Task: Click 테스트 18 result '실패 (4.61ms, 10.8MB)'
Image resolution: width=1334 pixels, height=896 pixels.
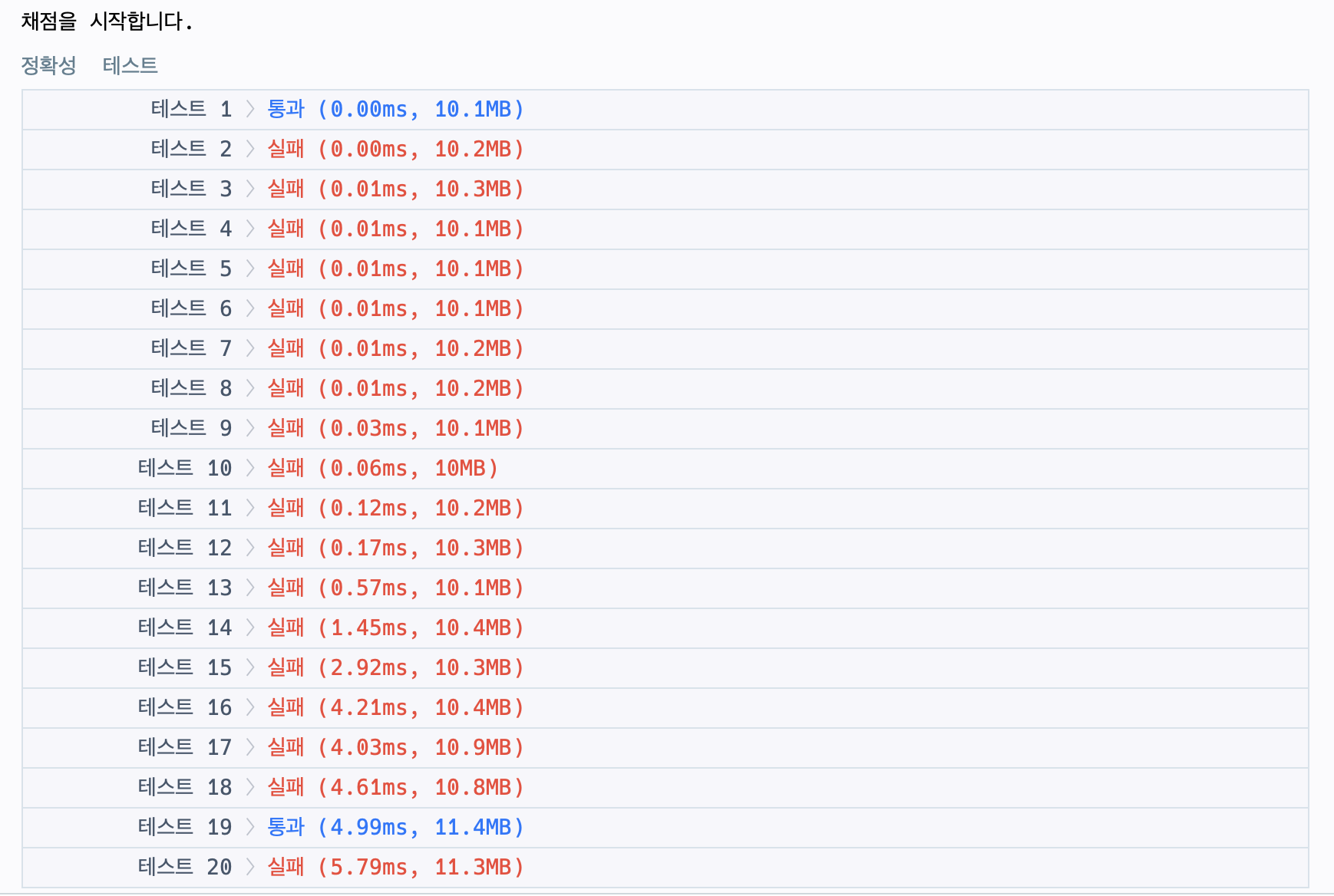Action: pyautogui.click(x=395, y=787)
